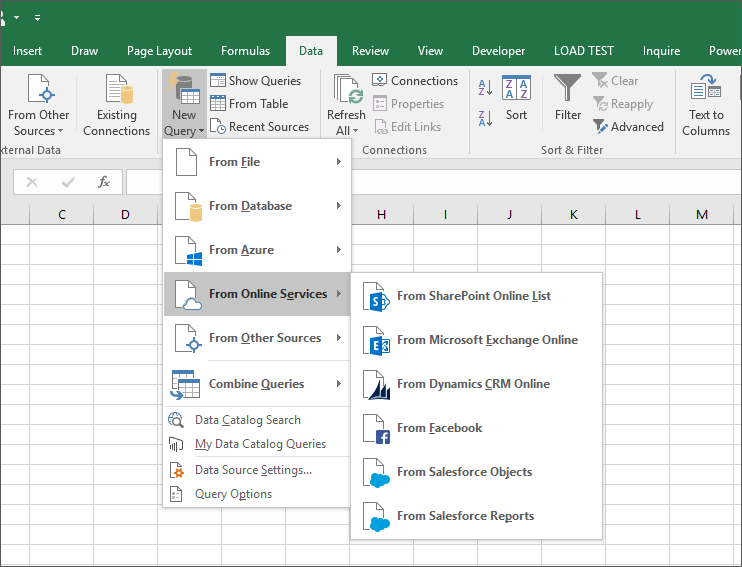Open the LOAD TEST tab
Image resolution: width=742 pixels, height=567 pixels.
point(583,51)
